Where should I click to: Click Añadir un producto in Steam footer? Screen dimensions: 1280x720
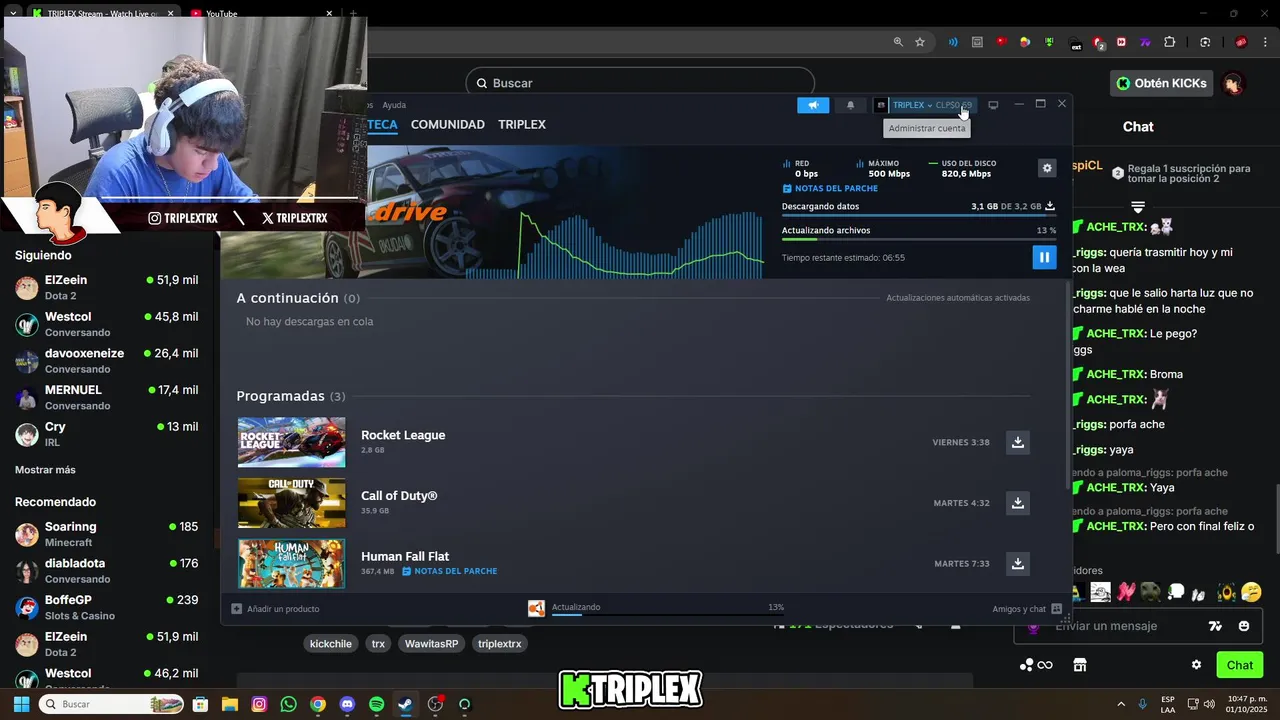click(275, 608)
